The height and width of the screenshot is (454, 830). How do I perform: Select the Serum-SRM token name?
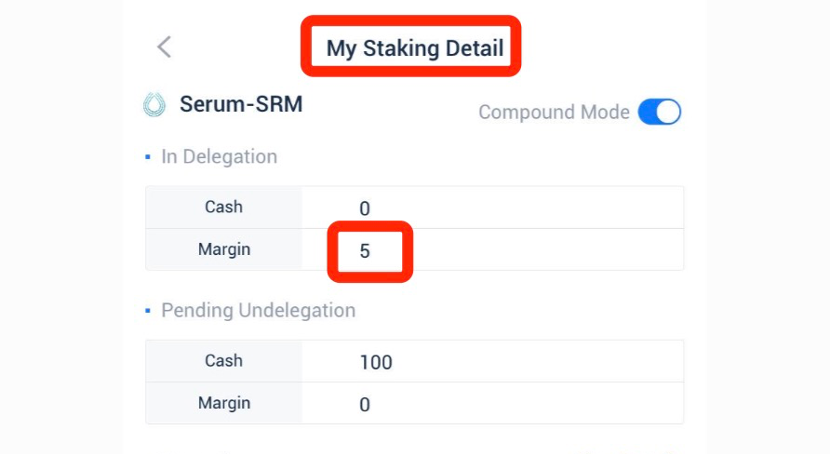(241, 103)
